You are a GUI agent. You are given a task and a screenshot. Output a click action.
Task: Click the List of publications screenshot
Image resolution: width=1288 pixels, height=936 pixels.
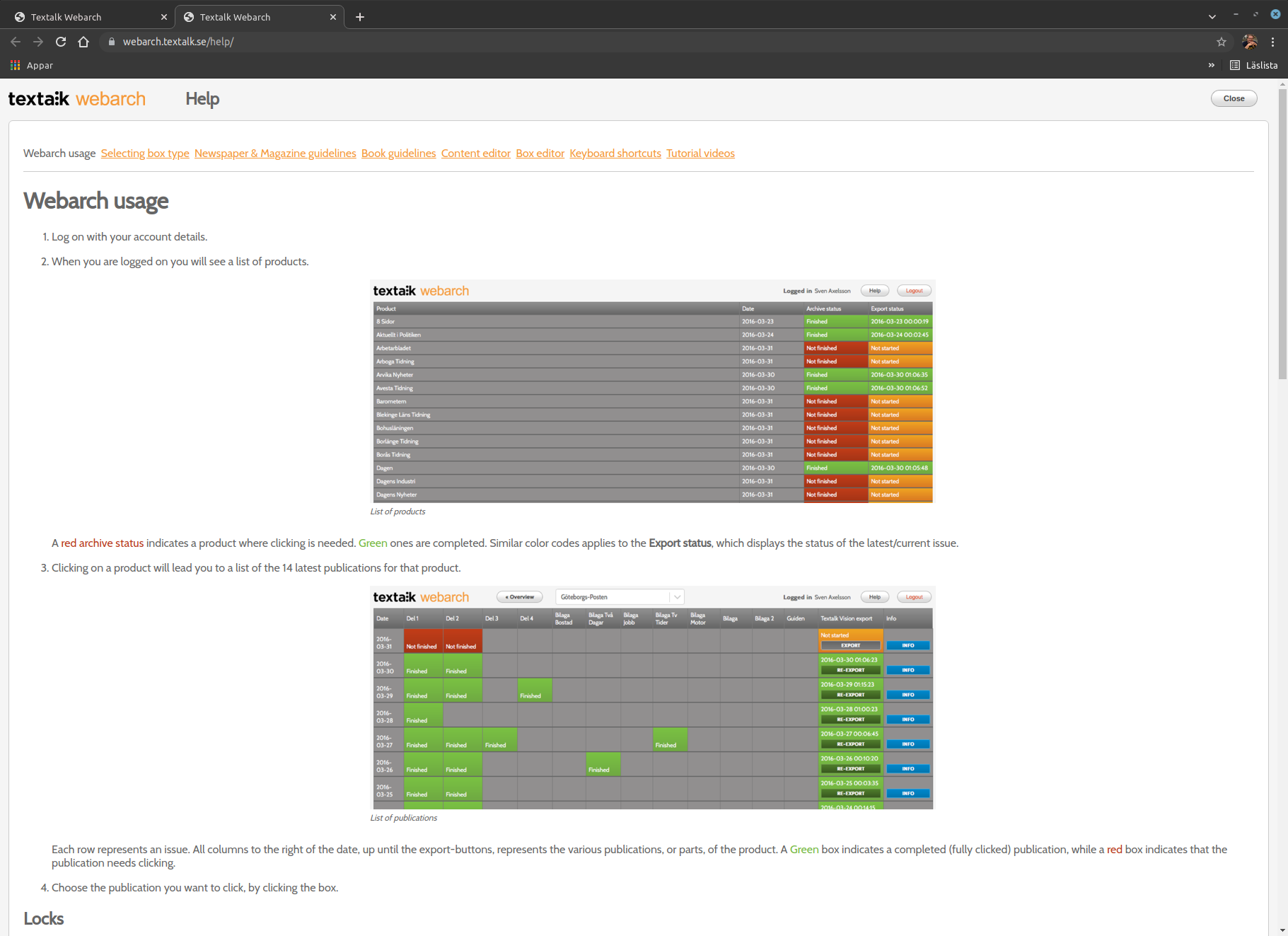click(x=652, y=698)
